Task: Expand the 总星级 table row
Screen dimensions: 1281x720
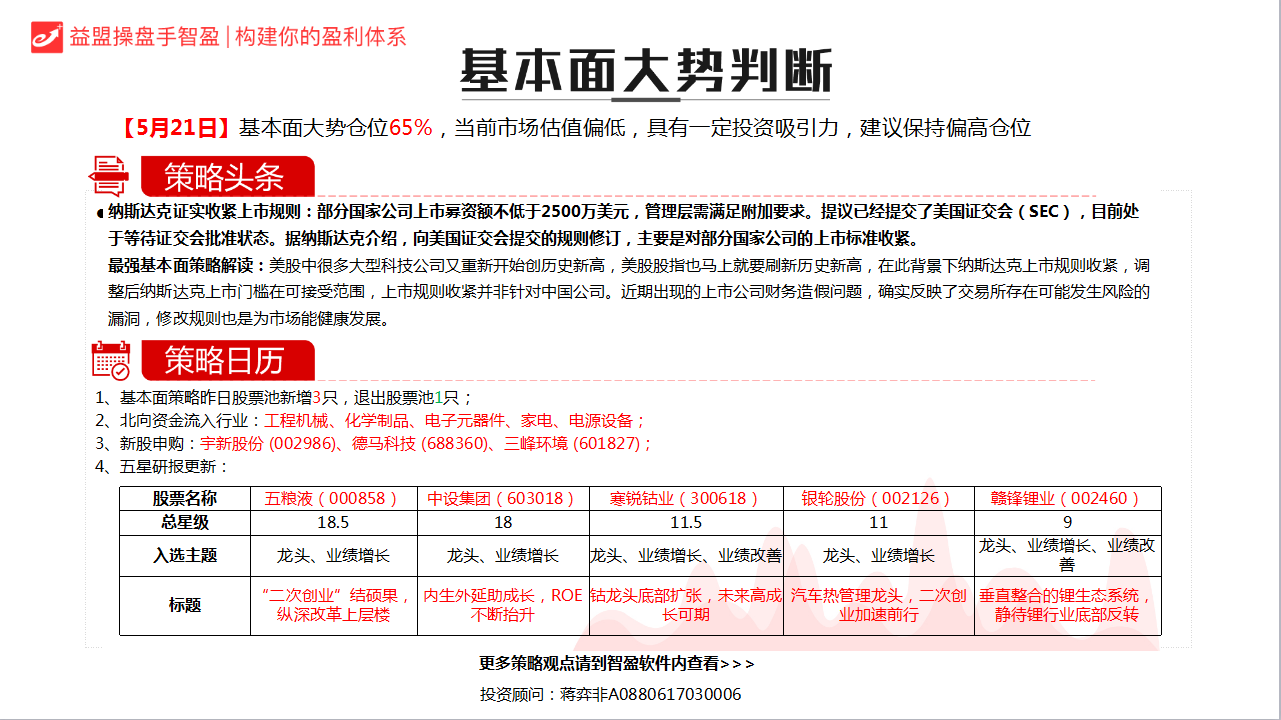Action: pos(184,521)
